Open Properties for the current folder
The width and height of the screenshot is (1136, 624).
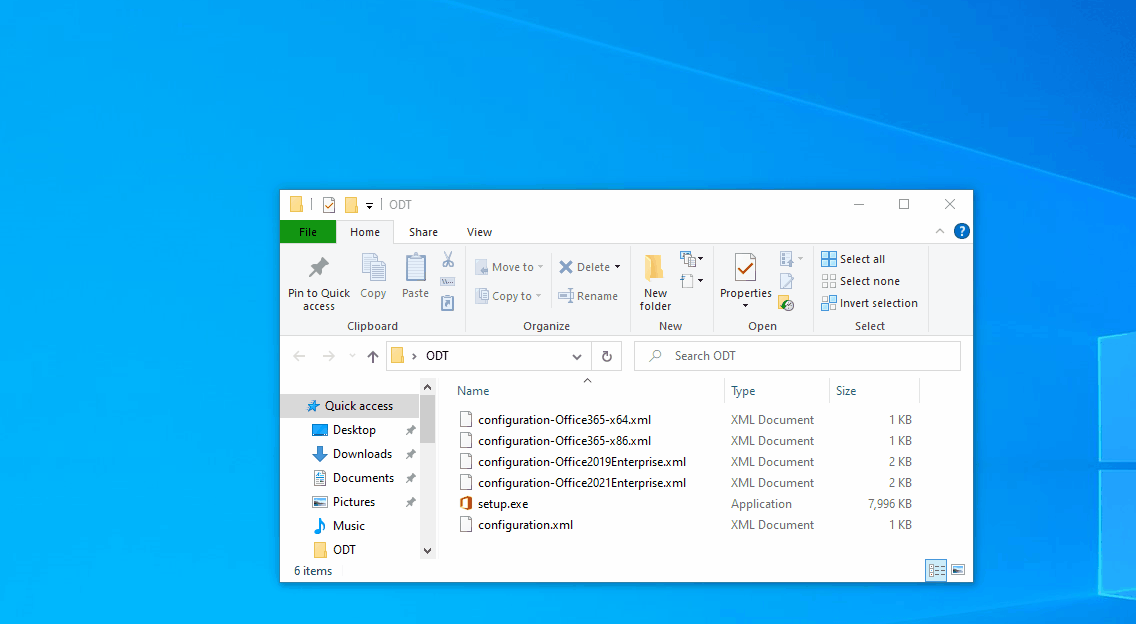click(x=745, y=275)
